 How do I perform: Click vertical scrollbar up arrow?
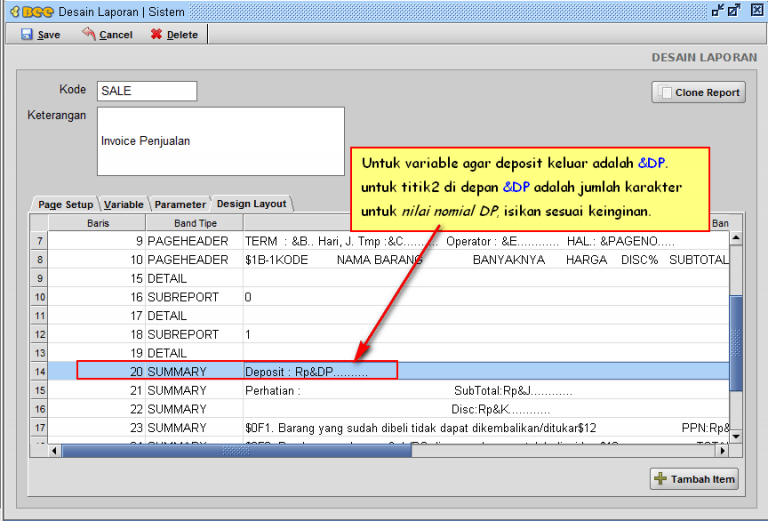coord(736,238)
